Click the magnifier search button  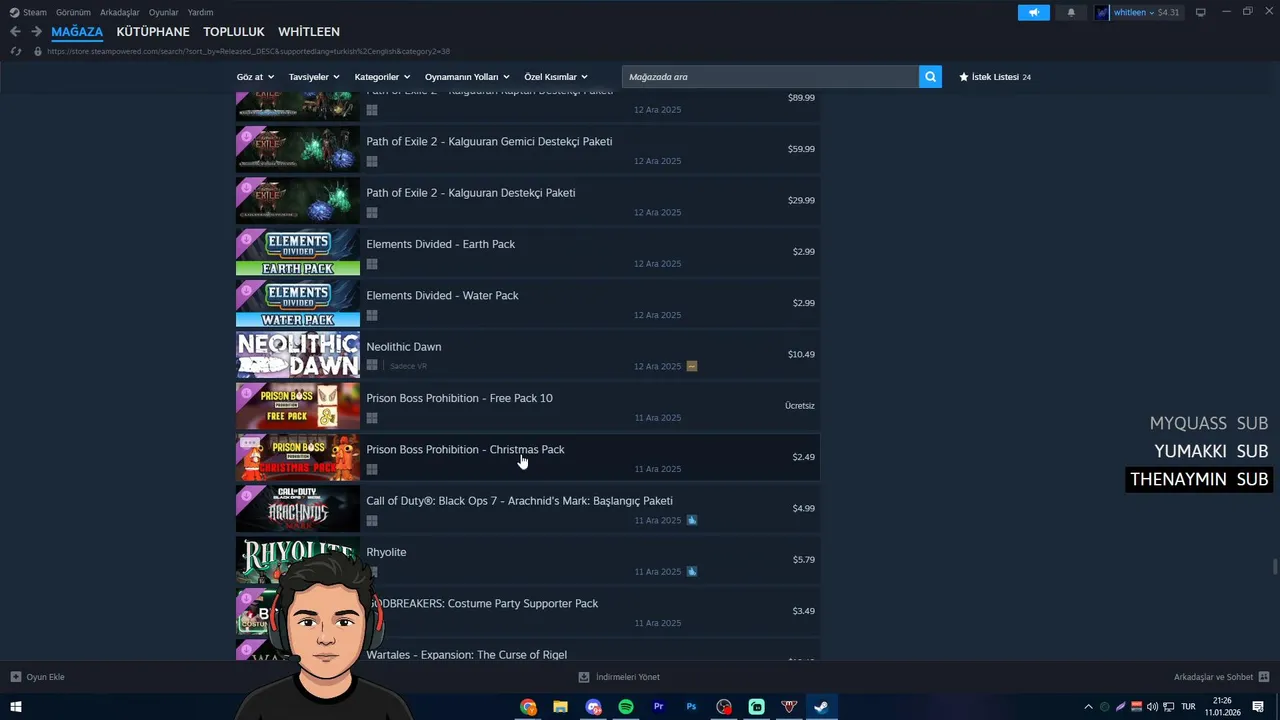[x=930, y=77]
